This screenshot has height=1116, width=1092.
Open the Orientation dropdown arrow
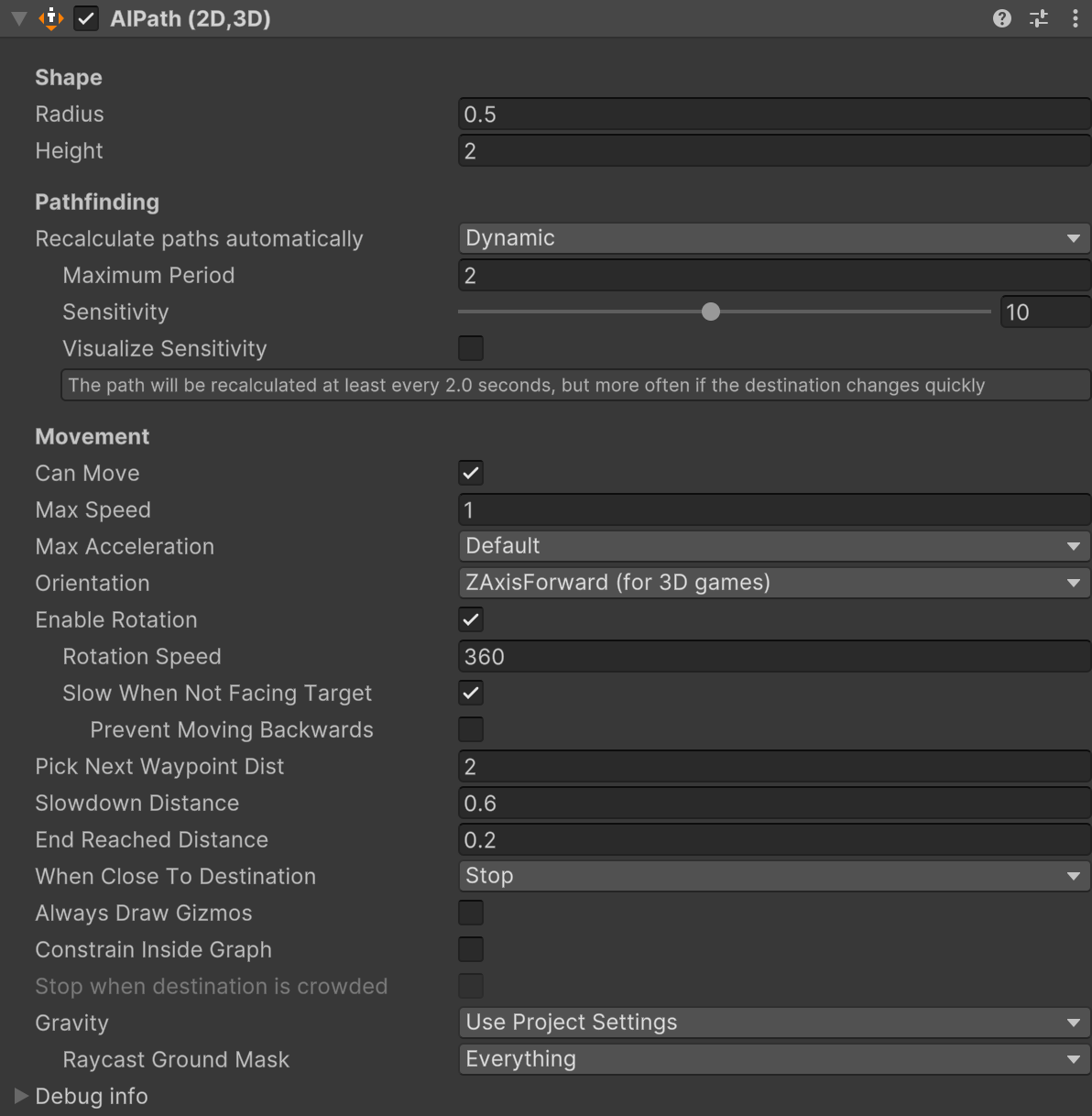[1074, 583]
